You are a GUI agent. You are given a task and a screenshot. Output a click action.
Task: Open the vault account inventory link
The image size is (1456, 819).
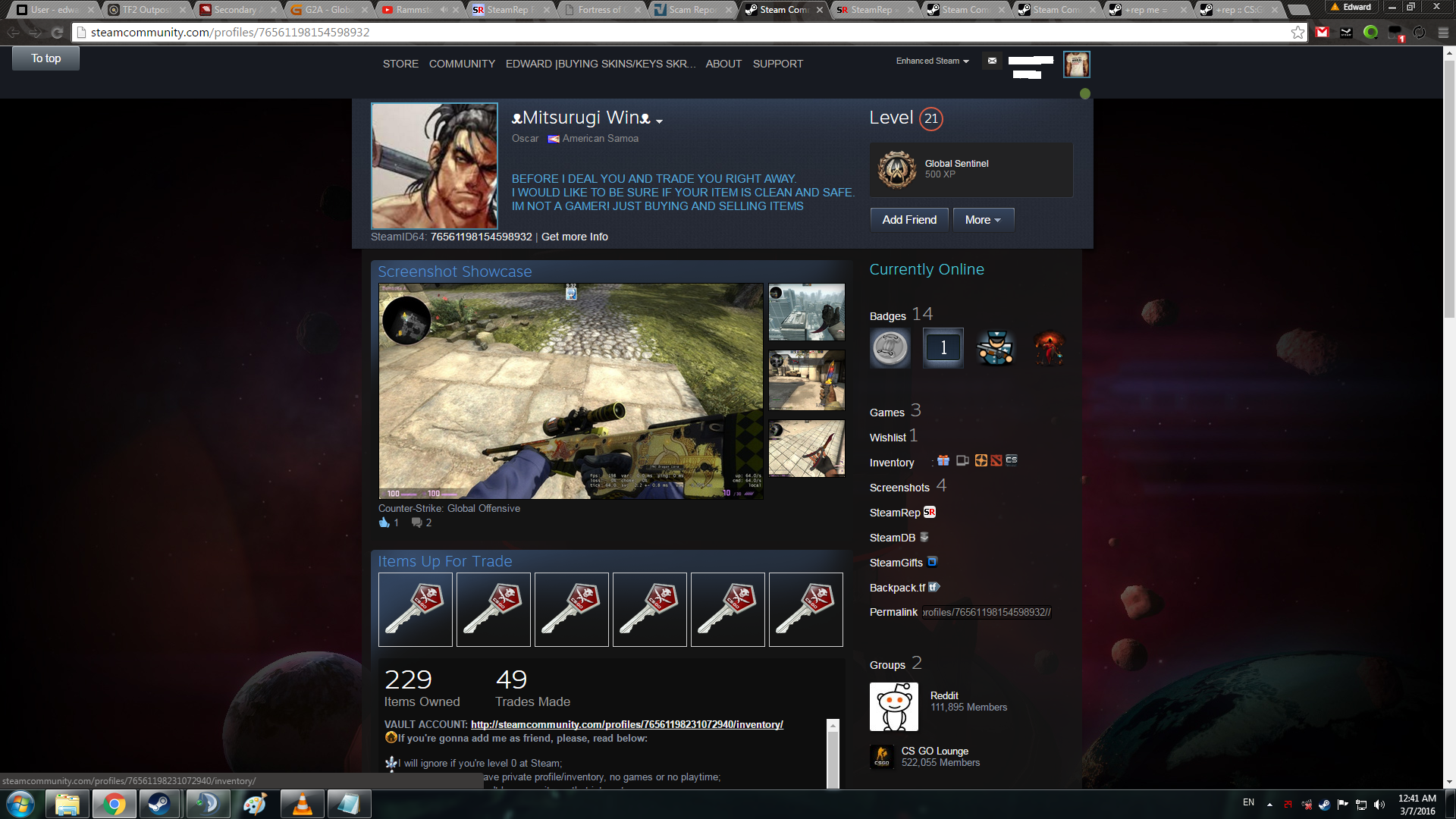(x=626, y=725)
